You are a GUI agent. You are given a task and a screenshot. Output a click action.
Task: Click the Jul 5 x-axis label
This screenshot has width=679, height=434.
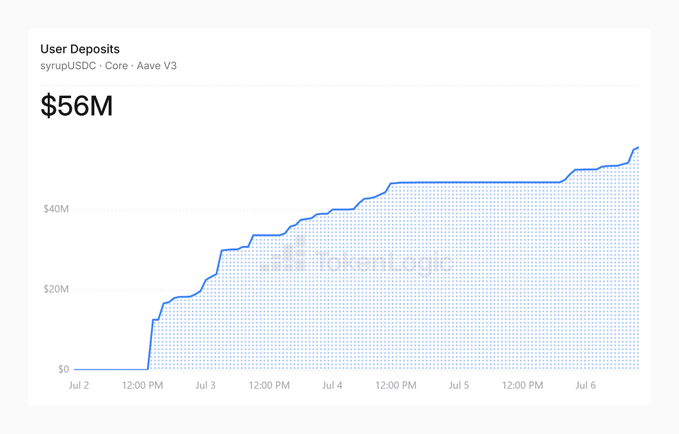[459, 385]
